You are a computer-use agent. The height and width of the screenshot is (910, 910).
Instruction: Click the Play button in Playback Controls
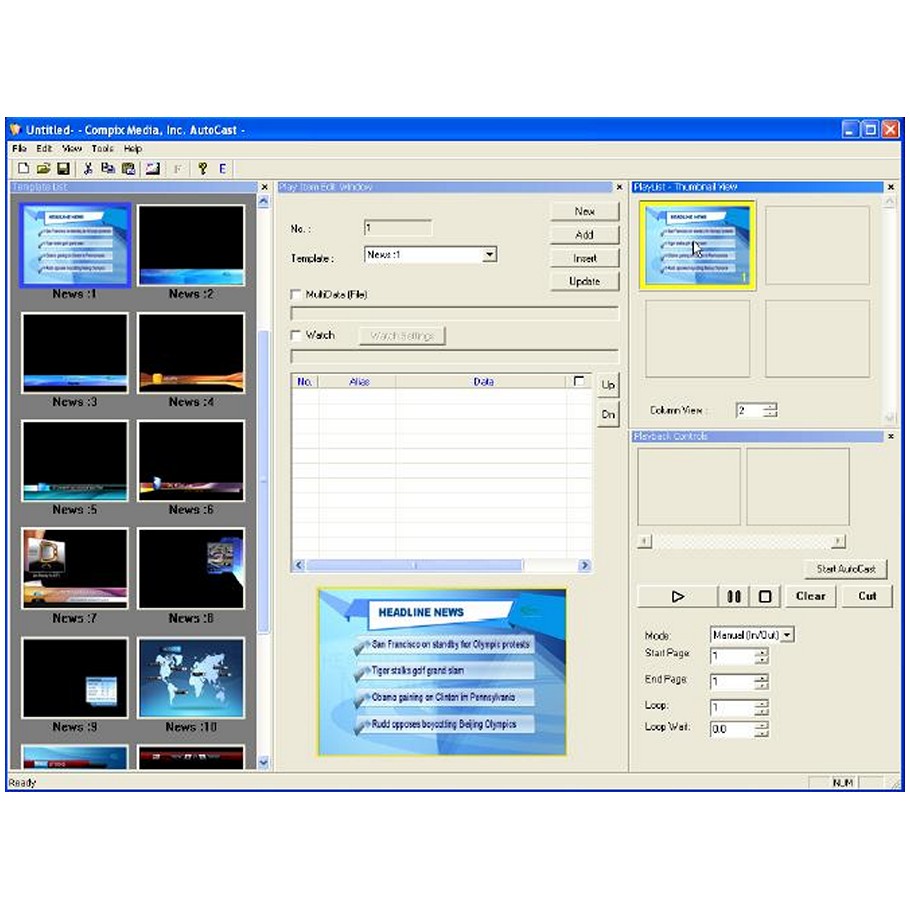point(677,597)
